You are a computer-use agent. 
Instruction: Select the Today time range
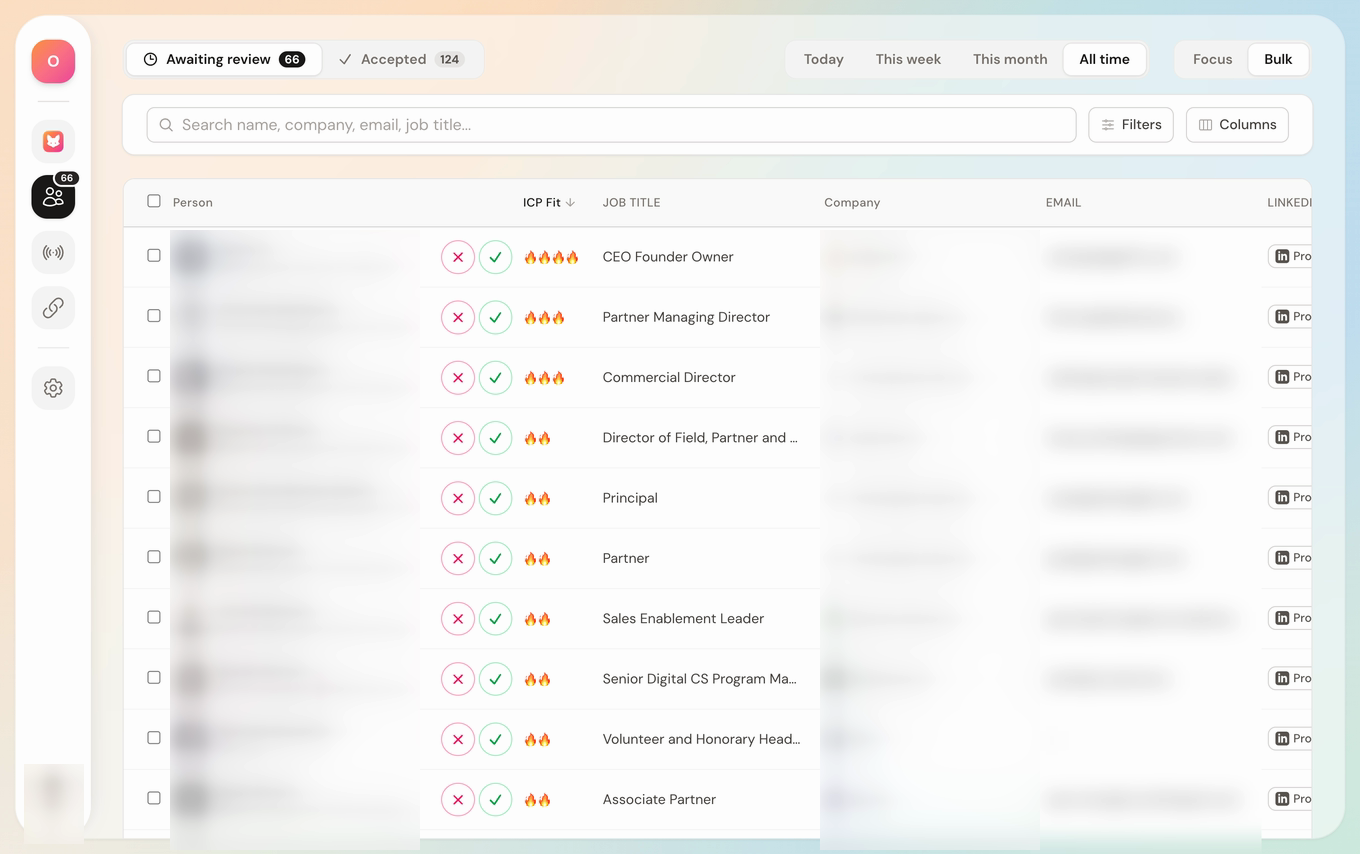[x=824, y=59]
